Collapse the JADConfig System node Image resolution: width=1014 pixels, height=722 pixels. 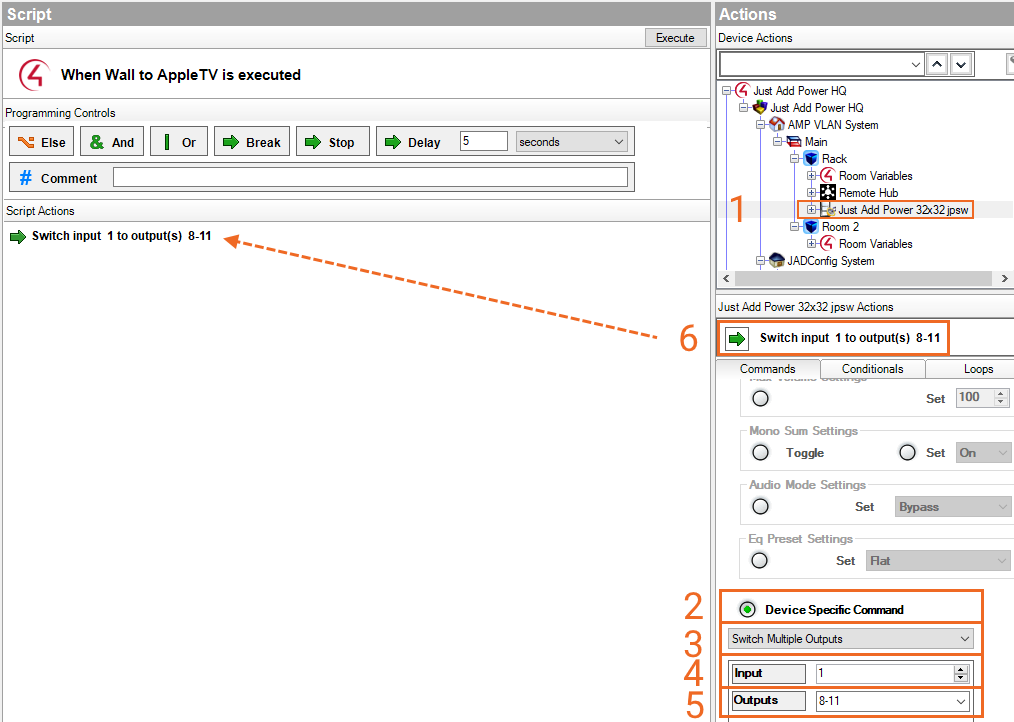tap(760, 261)
